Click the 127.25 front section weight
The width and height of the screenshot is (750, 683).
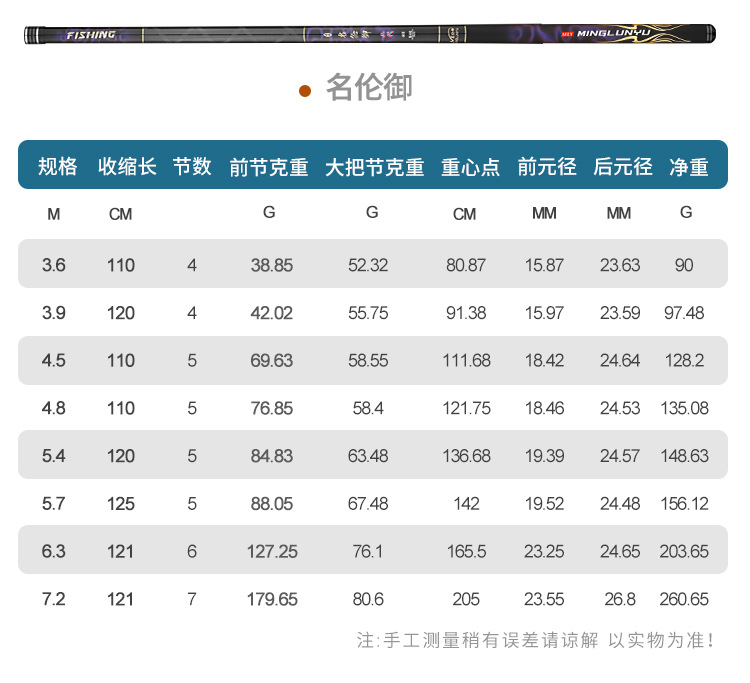click(272, 551)
